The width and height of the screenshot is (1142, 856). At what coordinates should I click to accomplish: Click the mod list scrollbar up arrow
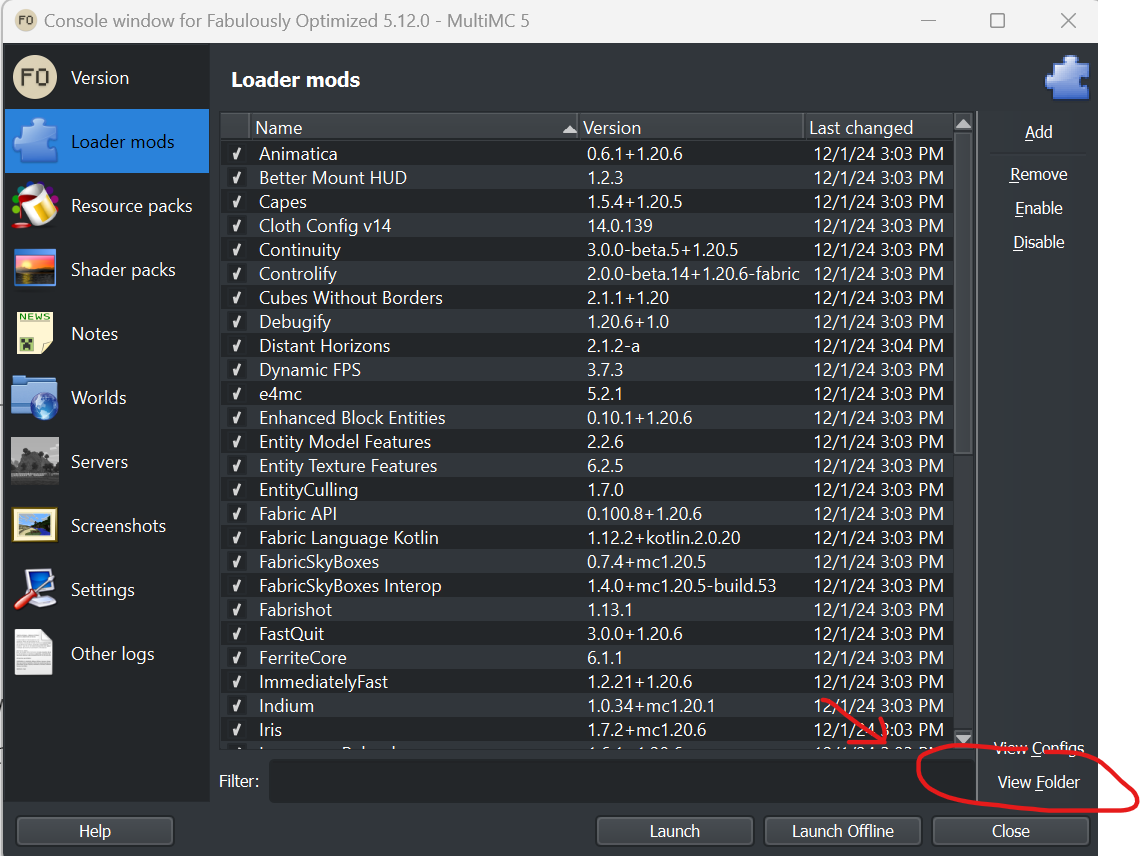point(964,124)
